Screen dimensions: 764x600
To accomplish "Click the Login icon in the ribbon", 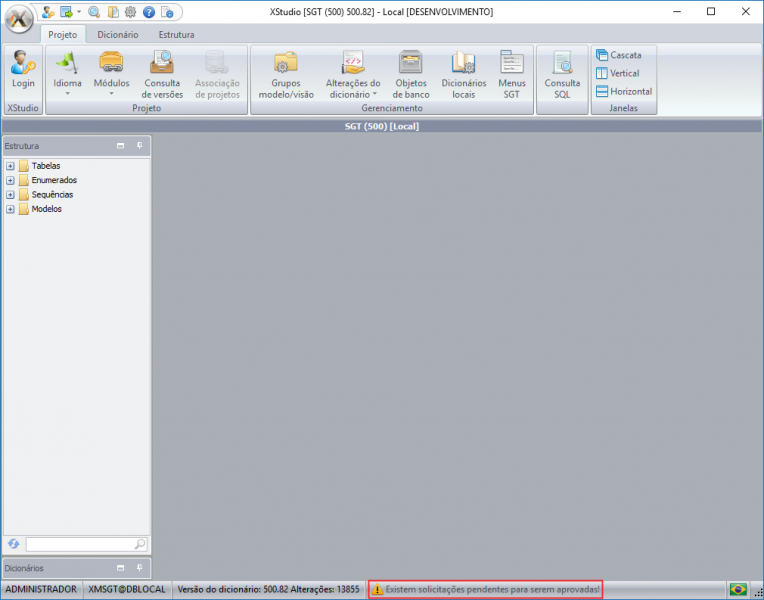I will coord(22,72).
